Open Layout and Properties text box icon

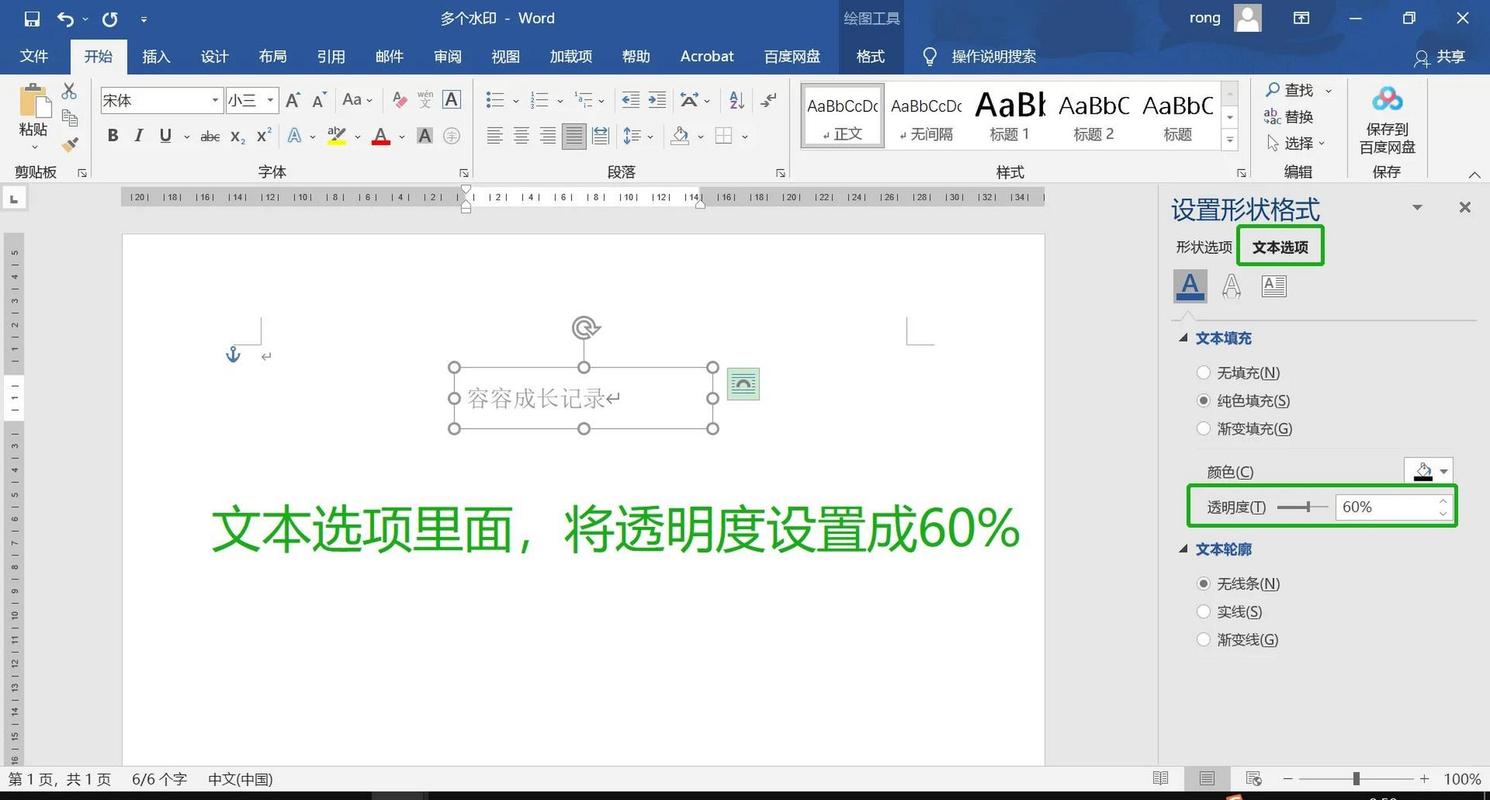(1274, 286)
